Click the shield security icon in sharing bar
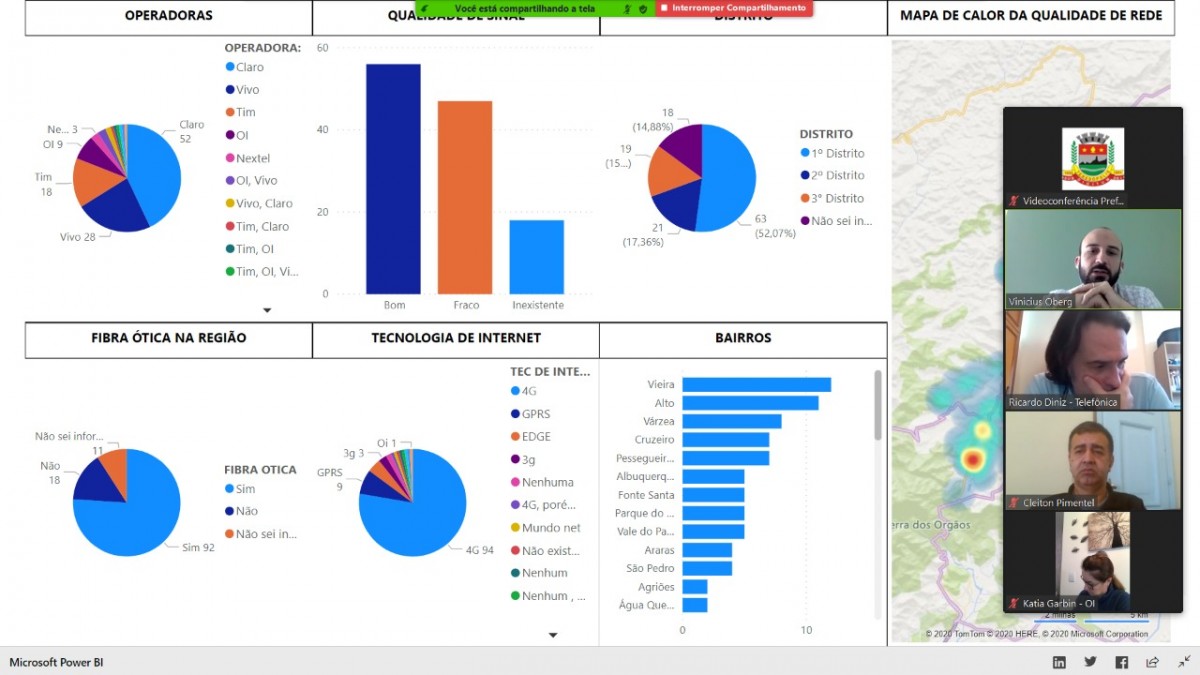This screenshot has width=1200, height=675. [642, 8]
